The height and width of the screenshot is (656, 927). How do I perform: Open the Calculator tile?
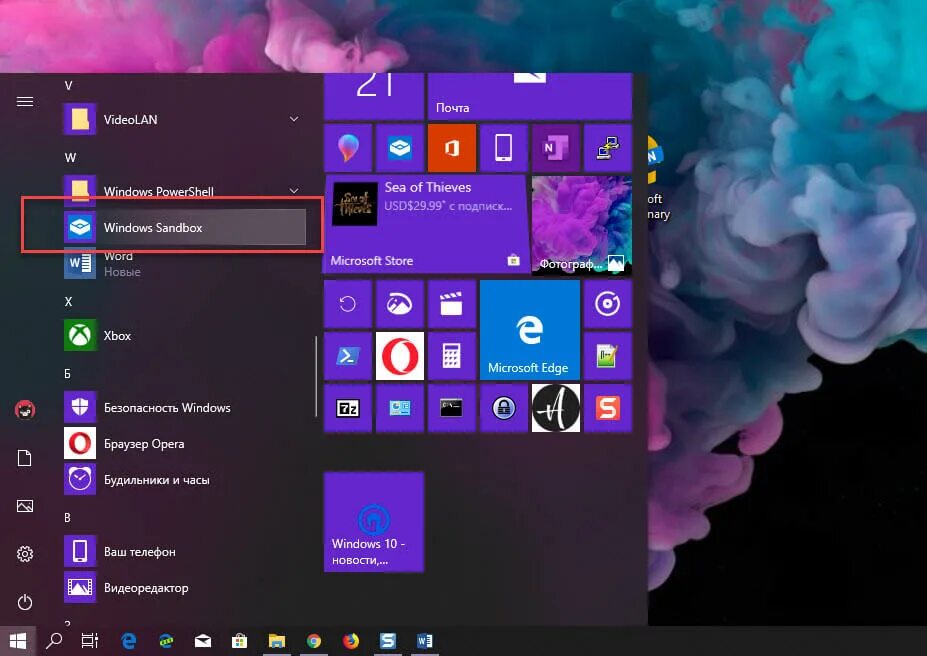(x=452, y=356)
